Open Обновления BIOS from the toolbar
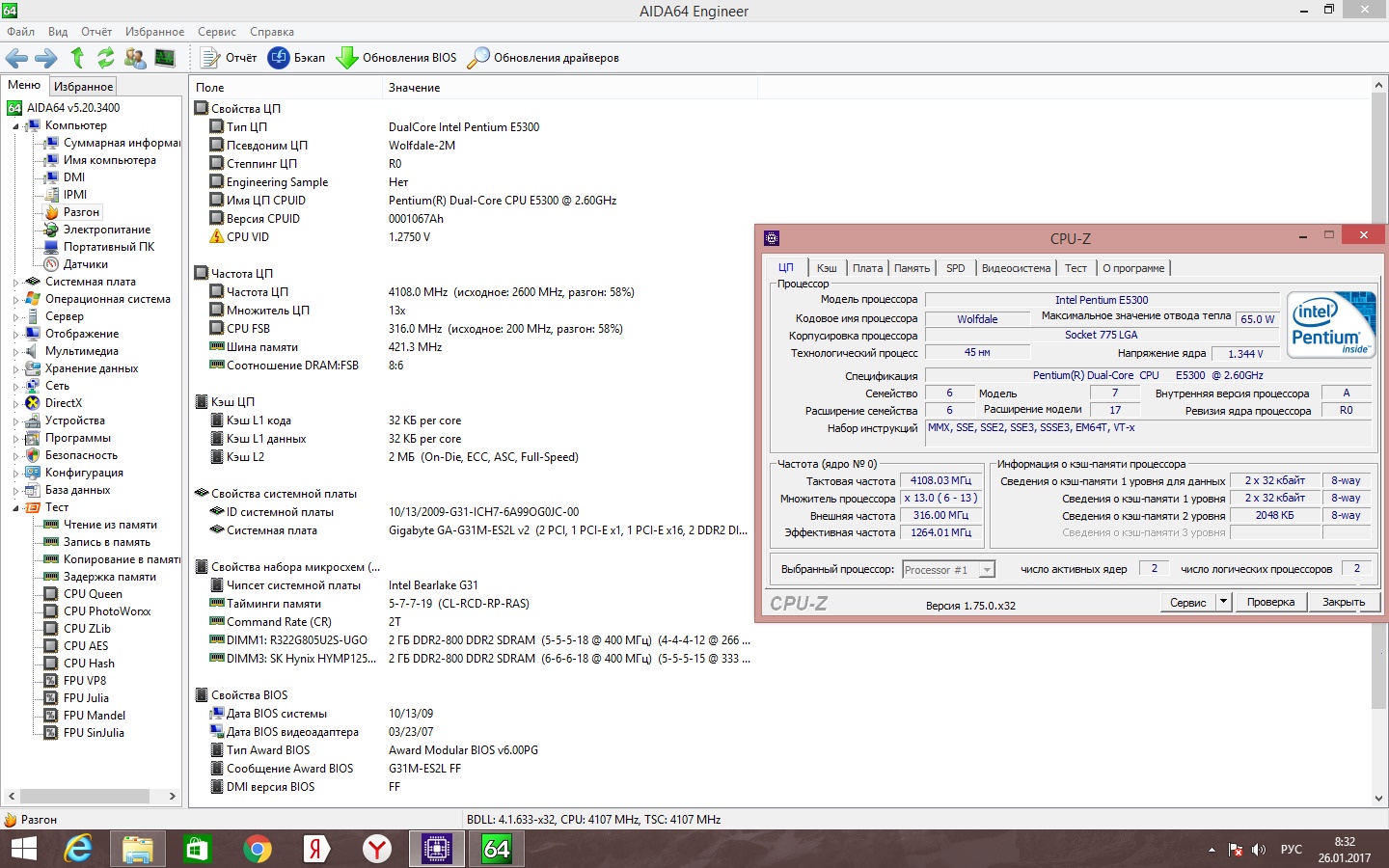The image size is (1389, 868). tap(396, 58)
